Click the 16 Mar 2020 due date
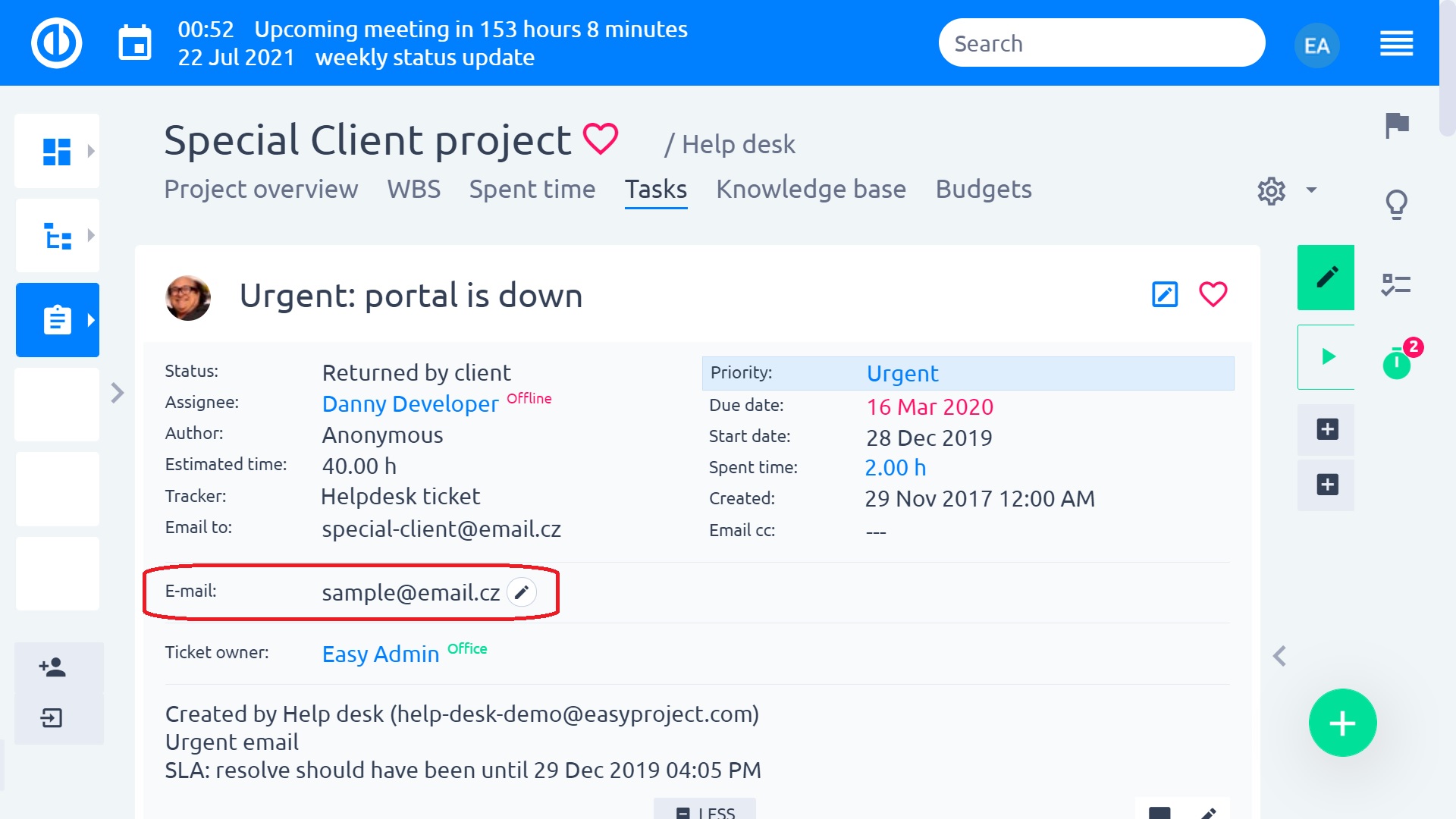 pos(930,407)
